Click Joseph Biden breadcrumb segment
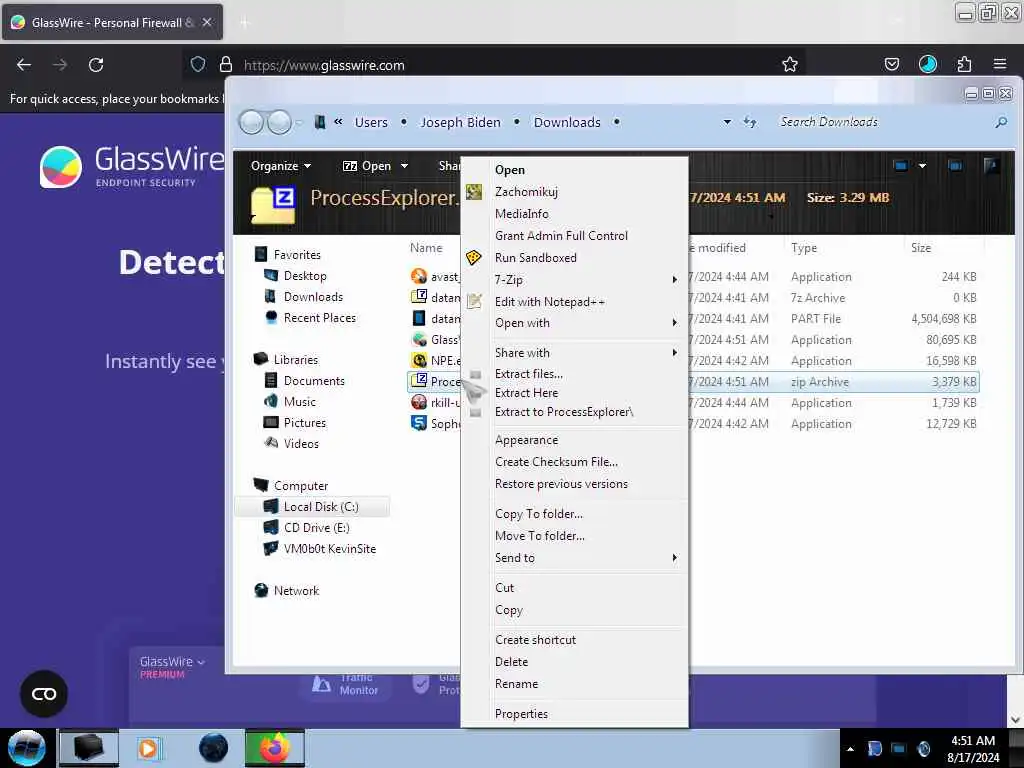 pyautogui.click(x=460, y=122)
